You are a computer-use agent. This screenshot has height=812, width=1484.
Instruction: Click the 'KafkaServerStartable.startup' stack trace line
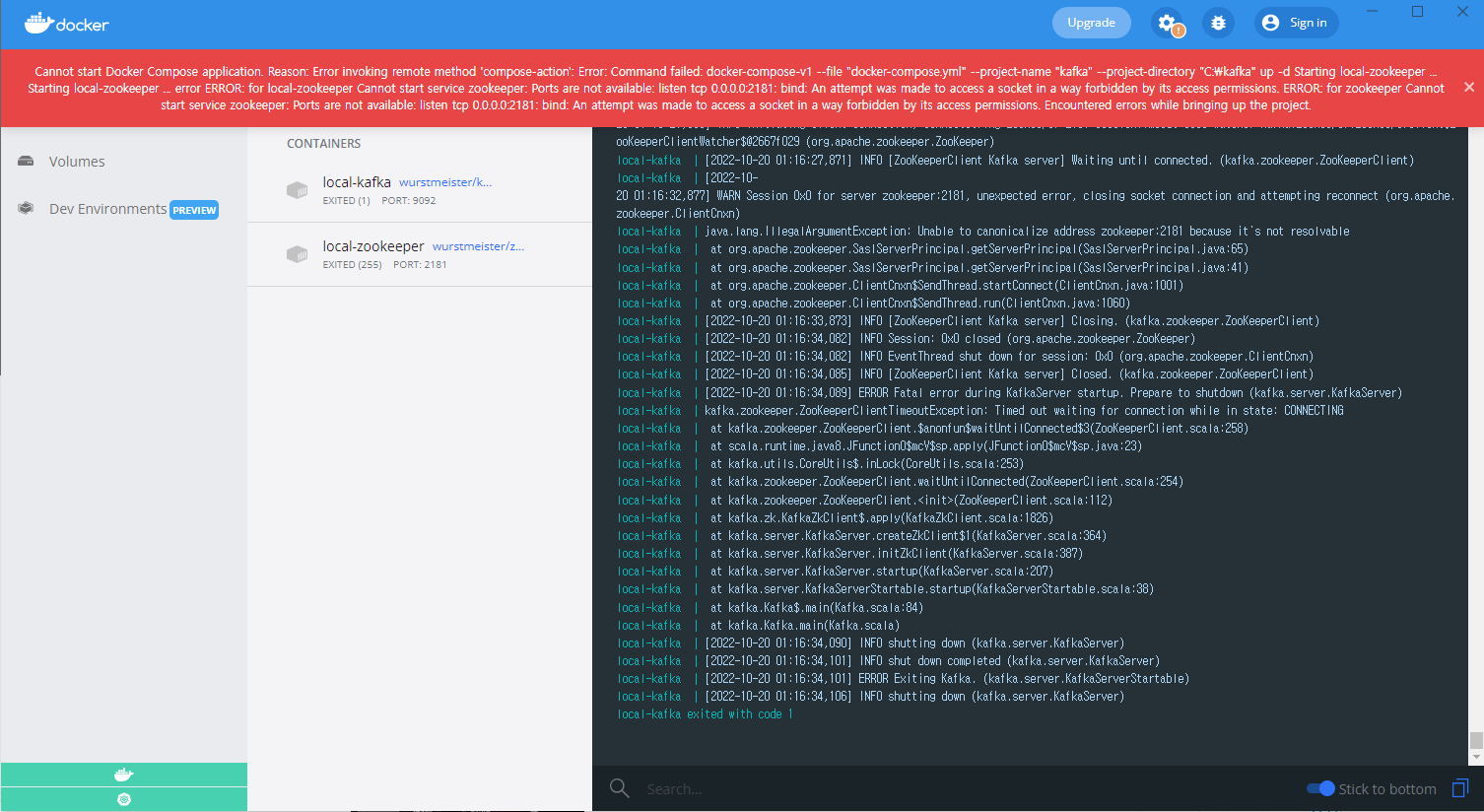[x=886, y=589]
